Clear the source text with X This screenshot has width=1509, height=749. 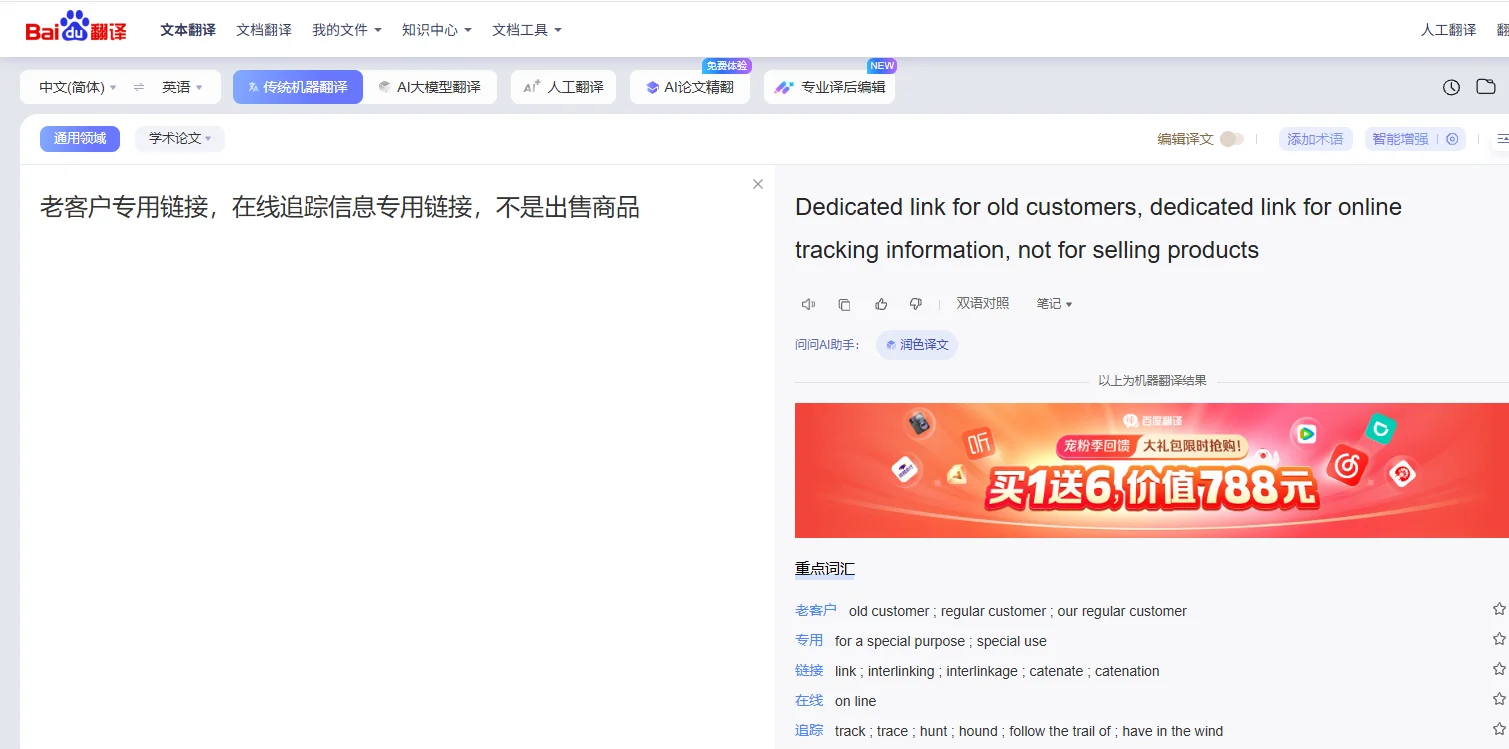click(758, 184)
